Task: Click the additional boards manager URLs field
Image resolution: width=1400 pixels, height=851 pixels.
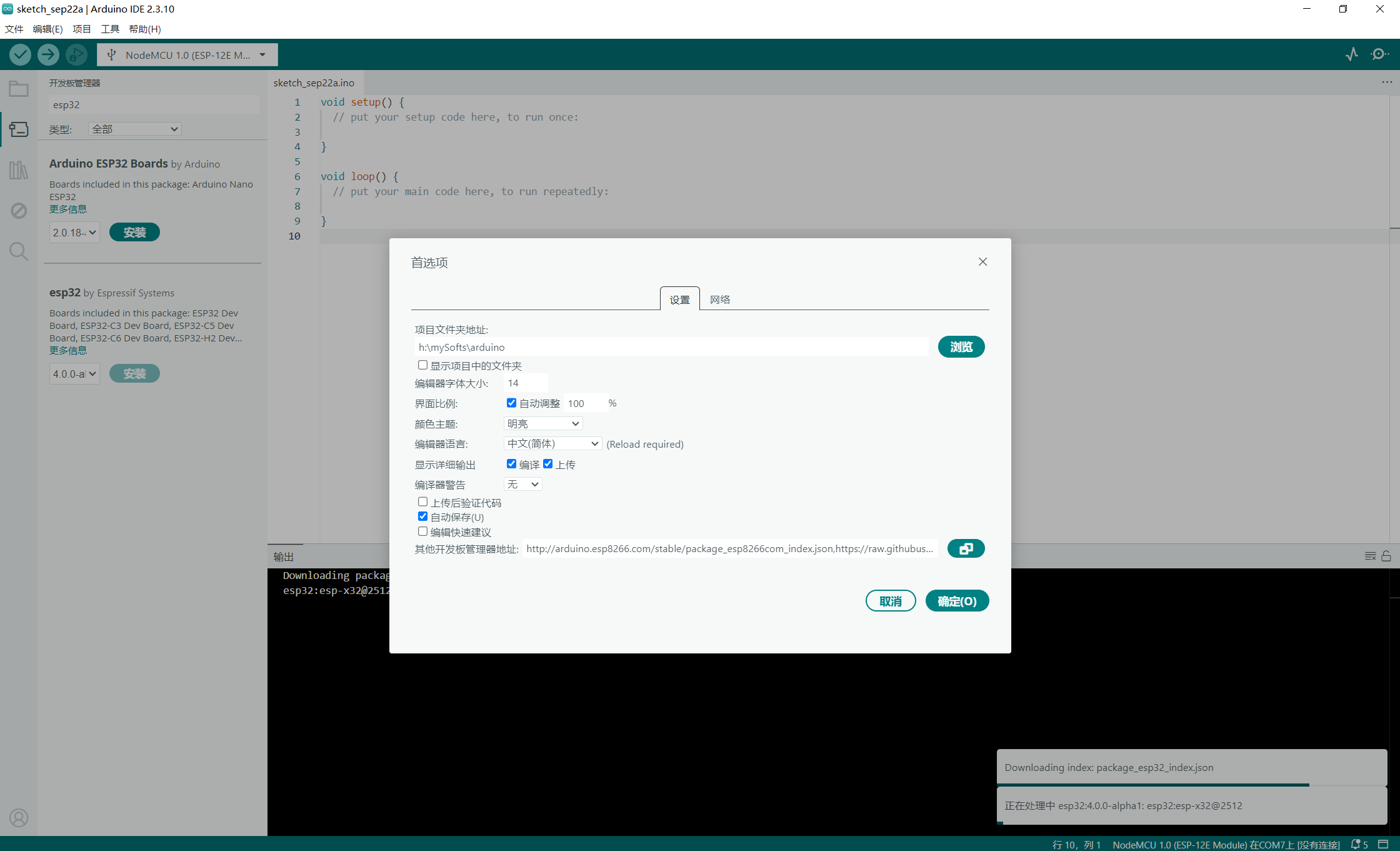Action: pos(730,548)
